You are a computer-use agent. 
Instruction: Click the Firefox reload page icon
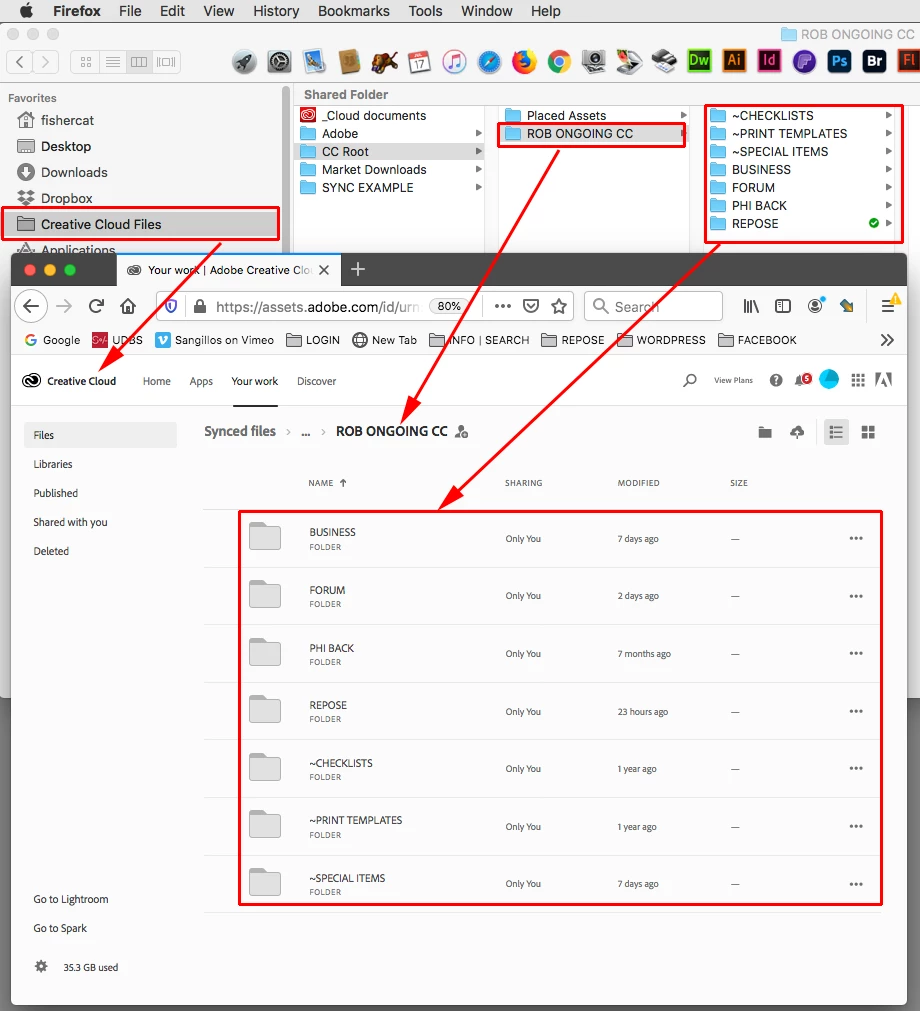(96, 306)
